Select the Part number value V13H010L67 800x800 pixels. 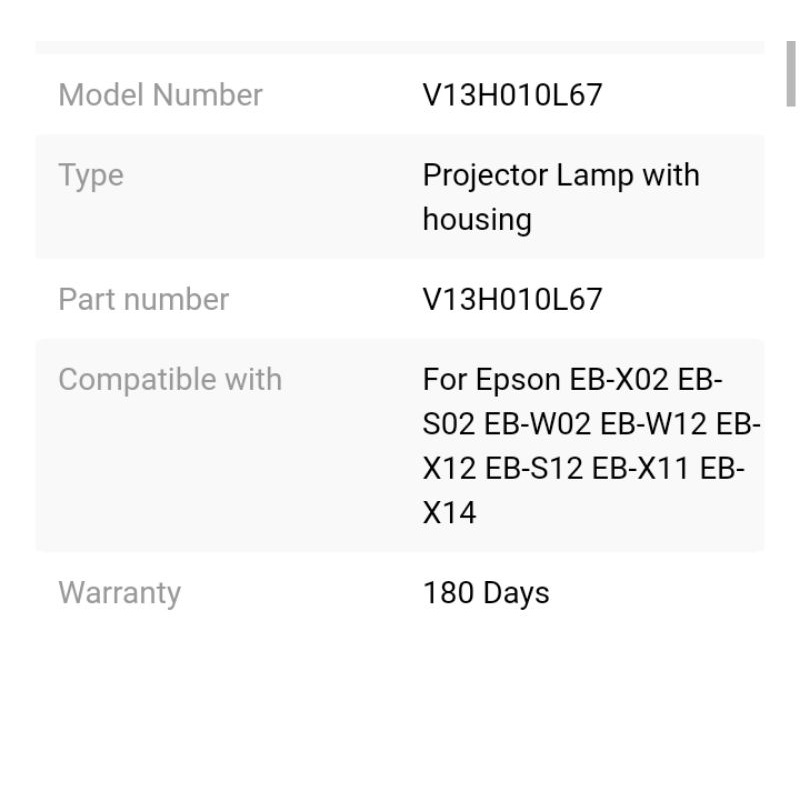click(x=512, y=299)
